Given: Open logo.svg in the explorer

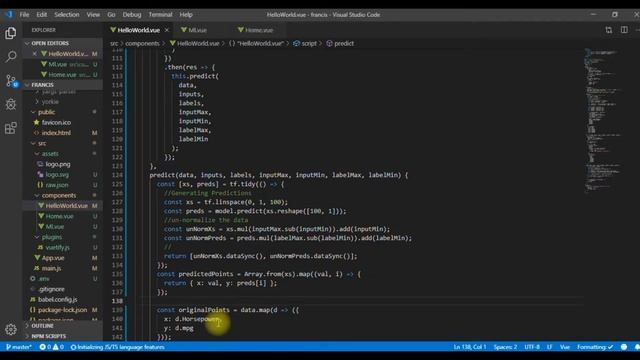Looking at the screenshot, I should tap(57, 174).
